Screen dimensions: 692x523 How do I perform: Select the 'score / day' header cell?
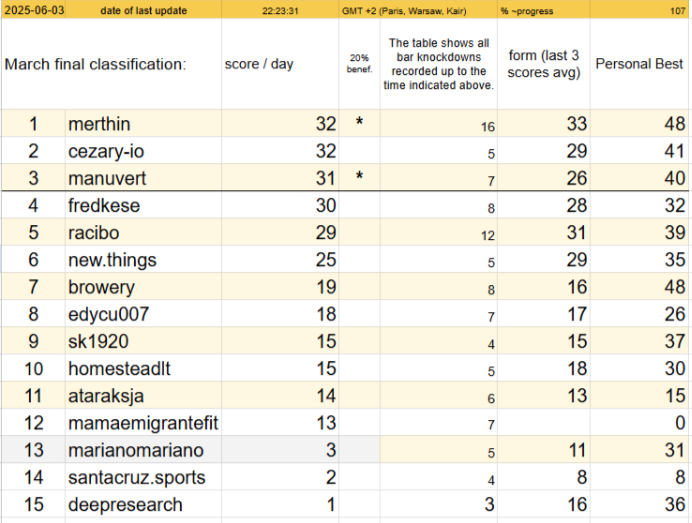[280, 64]
